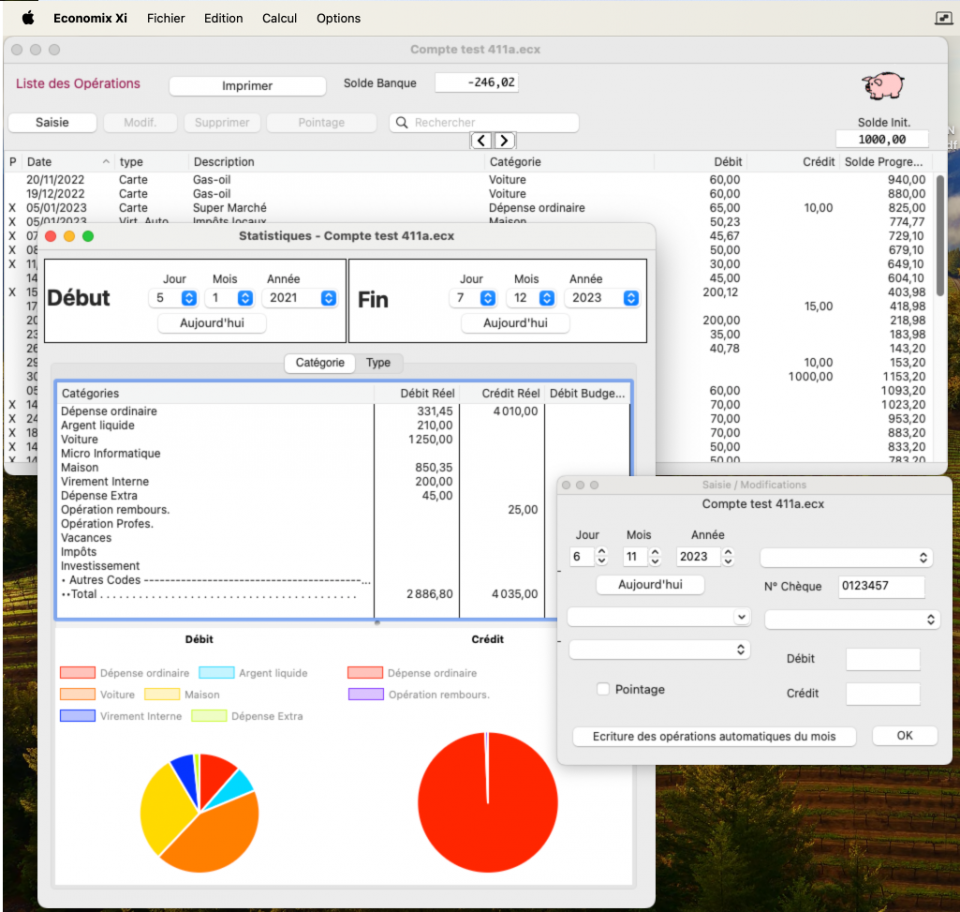Open the Apple menu
This screenshot has width=960, height=912.
coord(28,18)
